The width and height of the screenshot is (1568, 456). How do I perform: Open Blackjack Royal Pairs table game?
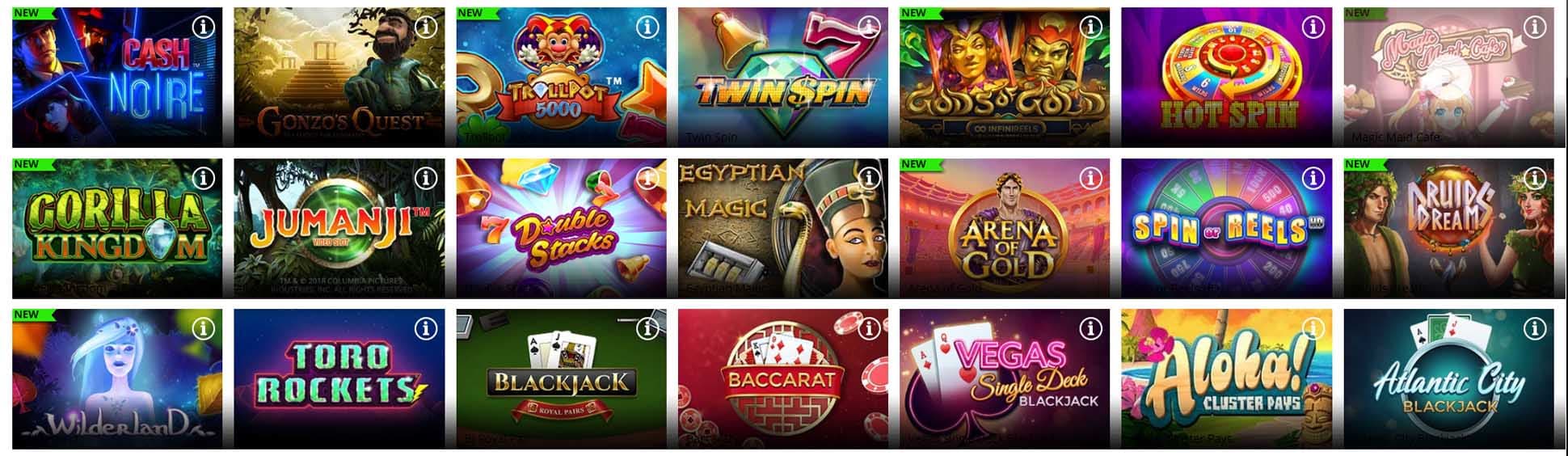[x=561, y=378]
